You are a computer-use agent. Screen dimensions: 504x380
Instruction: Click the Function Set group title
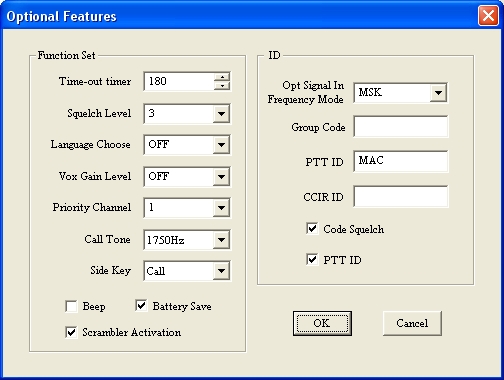pyautogui.click(x=66, y=55)
